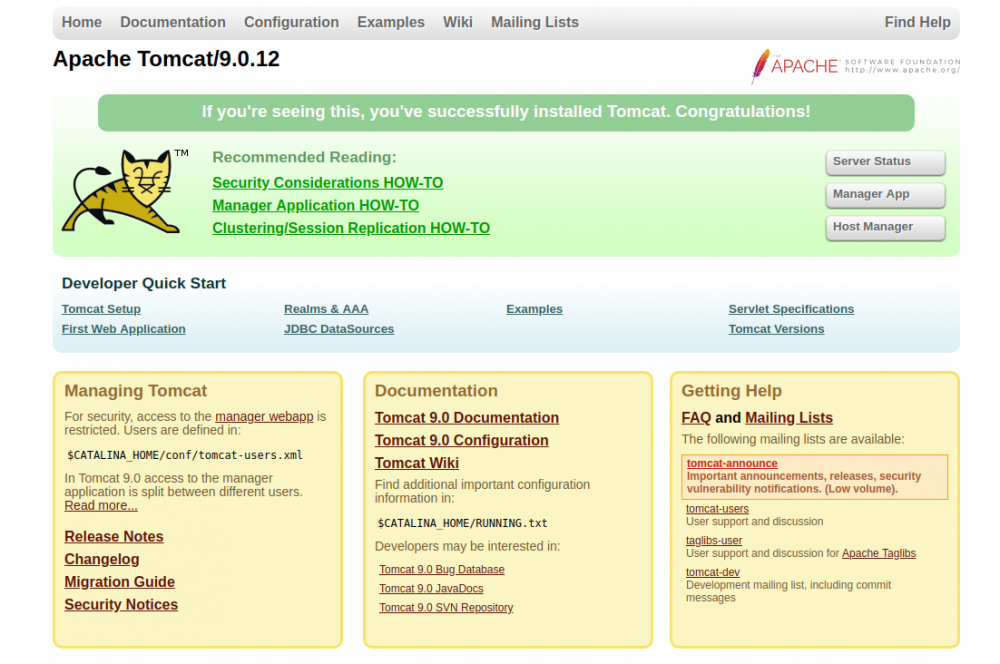Open the Tomcat Setup guide

click(101, 309)
